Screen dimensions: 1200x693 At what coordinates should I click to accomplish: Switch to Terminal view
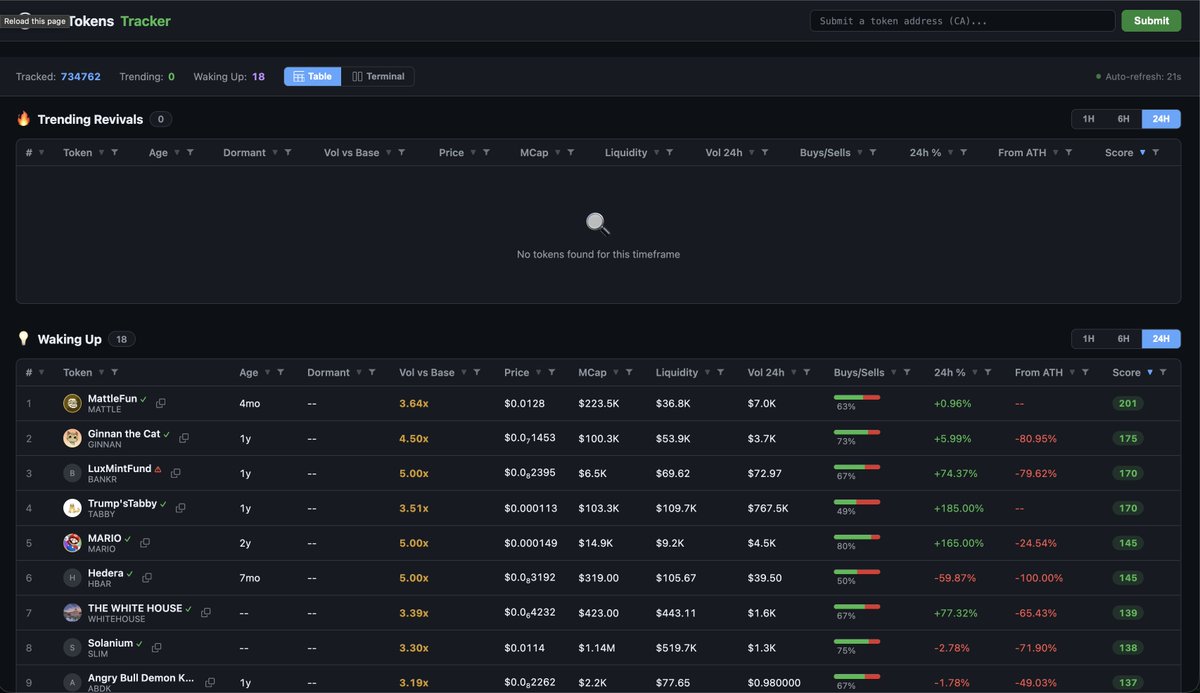(378, 76)
